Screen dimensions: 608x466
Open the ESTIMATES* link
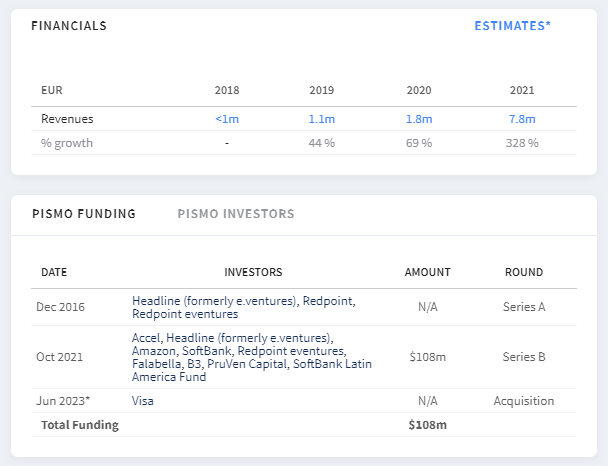[512, 26]
